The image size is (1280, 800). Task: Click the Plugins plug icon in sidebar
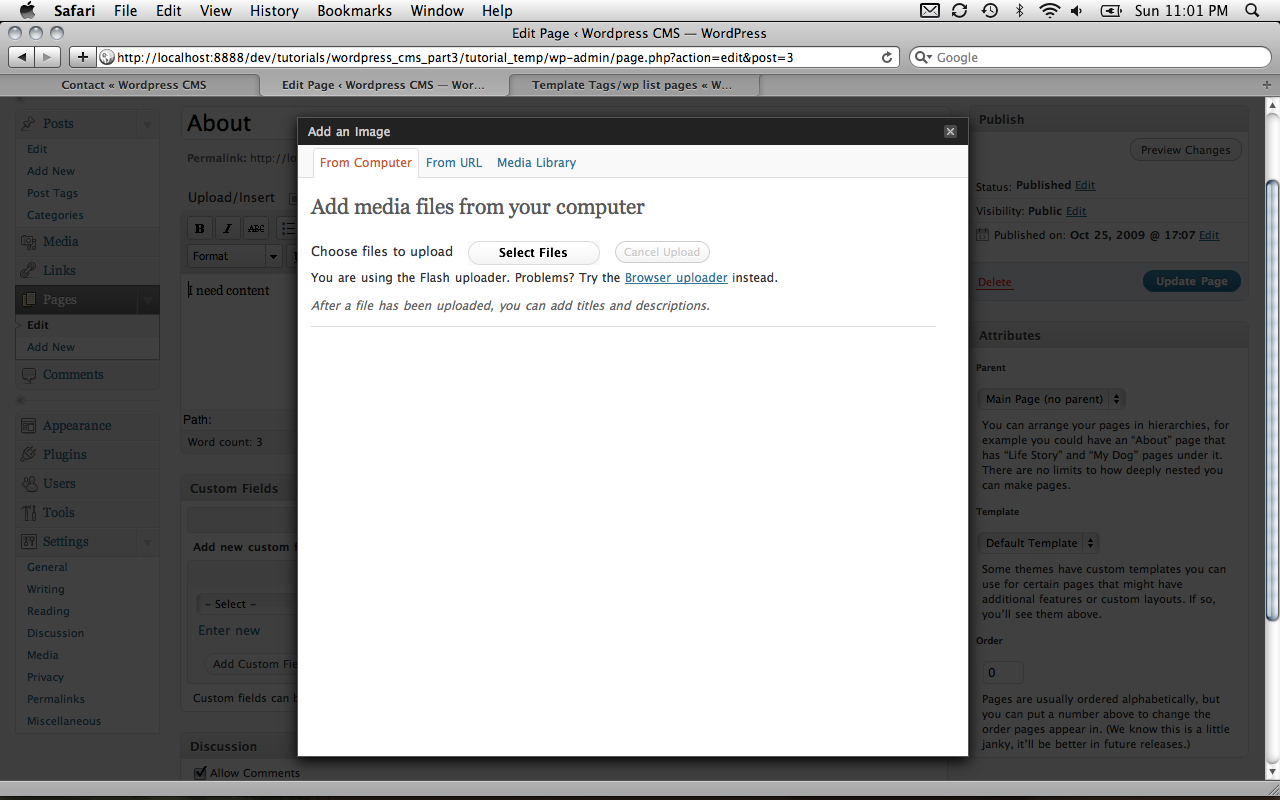click(x=28, y=455)
